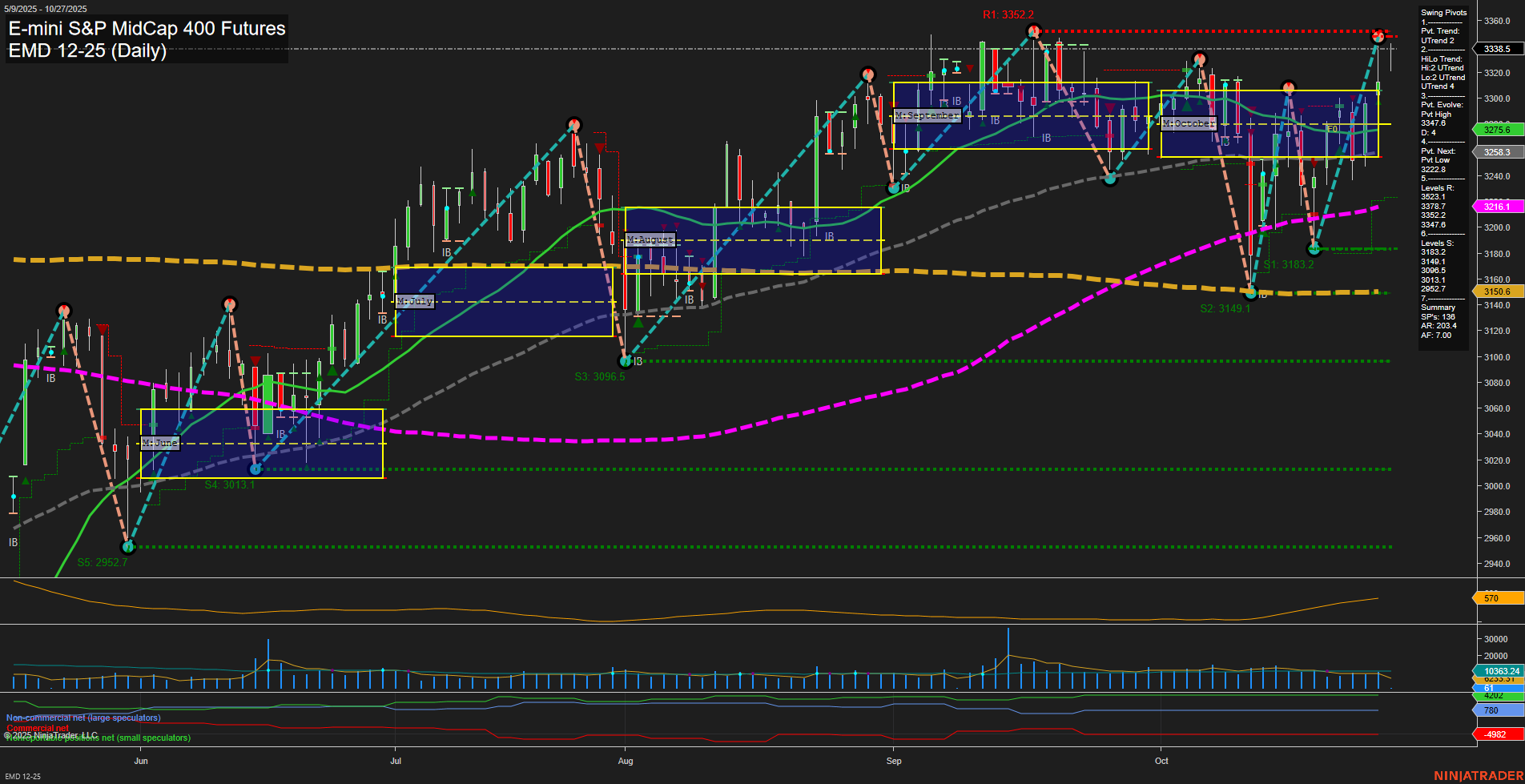Open the M:October region label
Viewport: 1525px width, 784px height.
(x=1189, y=123)
